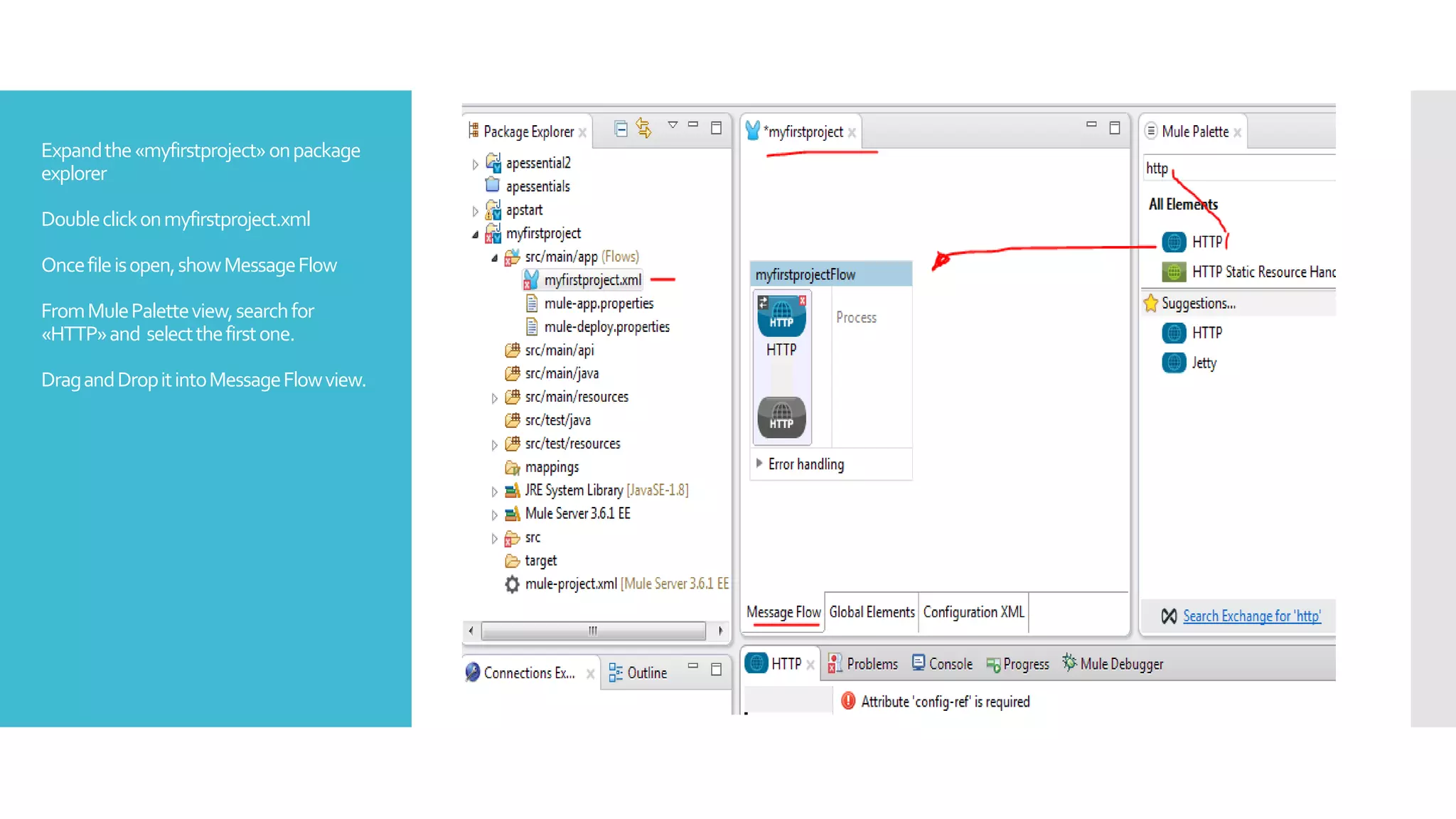The width and height of the screenshot is (1456, 819).
Task: Click the Mule Palette search field
Action: (1238, 168)
